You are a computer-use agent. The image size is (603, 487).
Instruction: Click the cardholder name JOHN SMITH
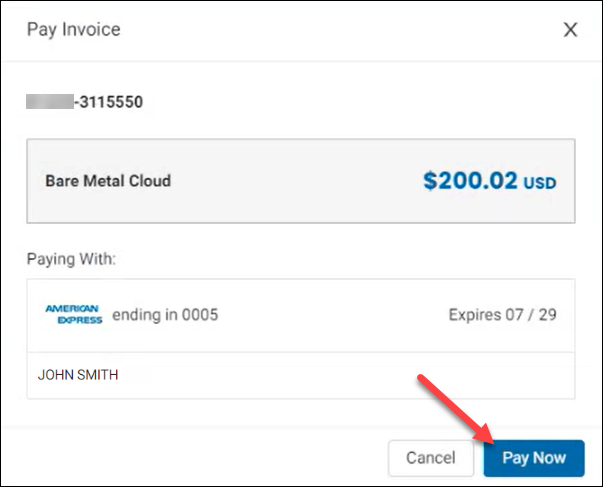78,375
